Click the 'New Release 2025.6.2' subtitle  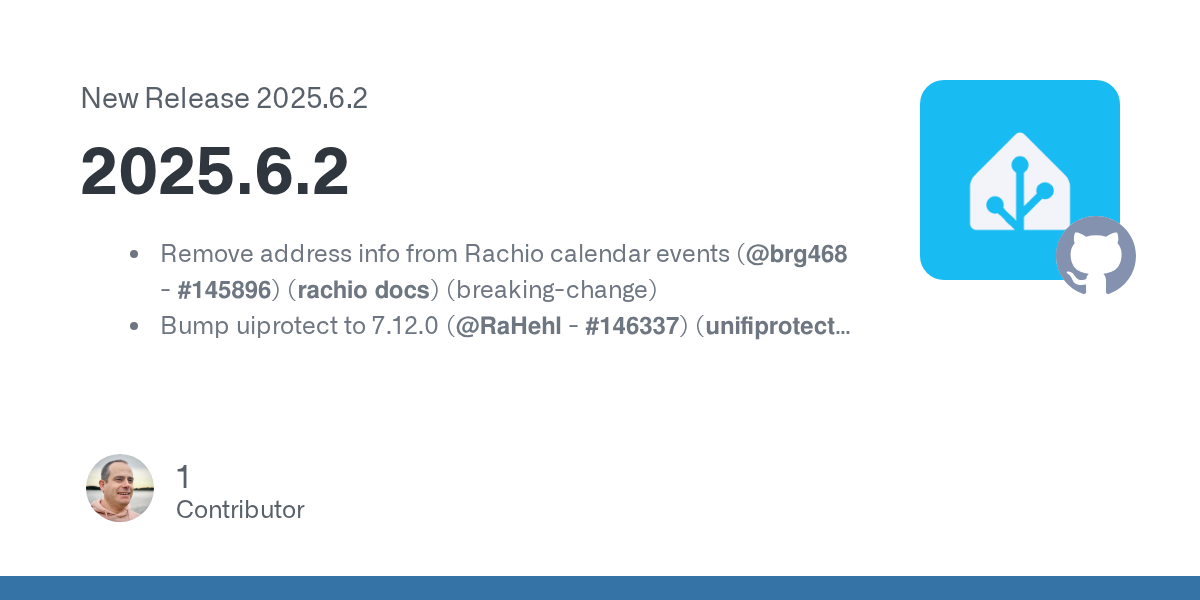[x=224, y=98]
